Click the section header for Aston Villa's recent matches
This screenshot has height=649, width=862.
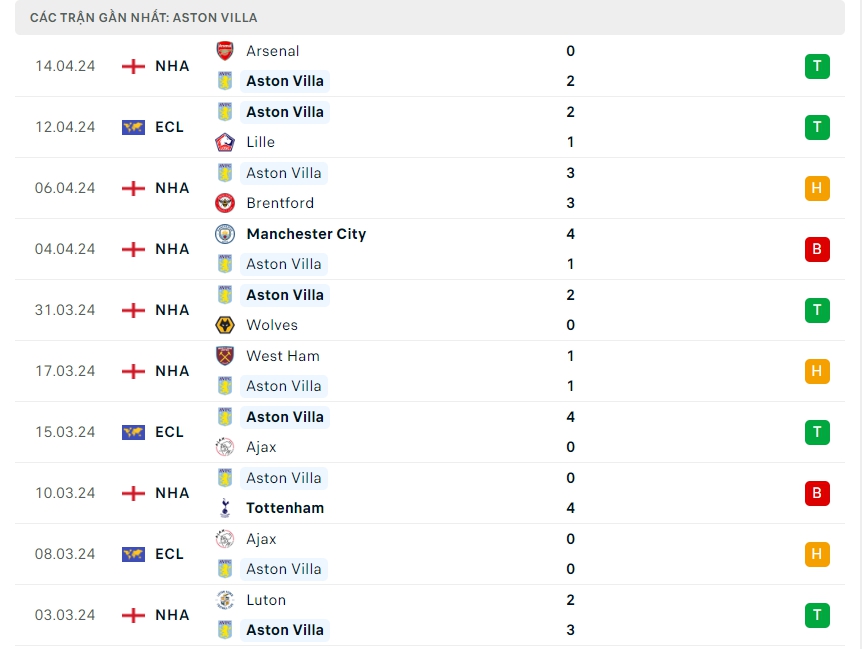pyautogui.click(x=144, y=18)
